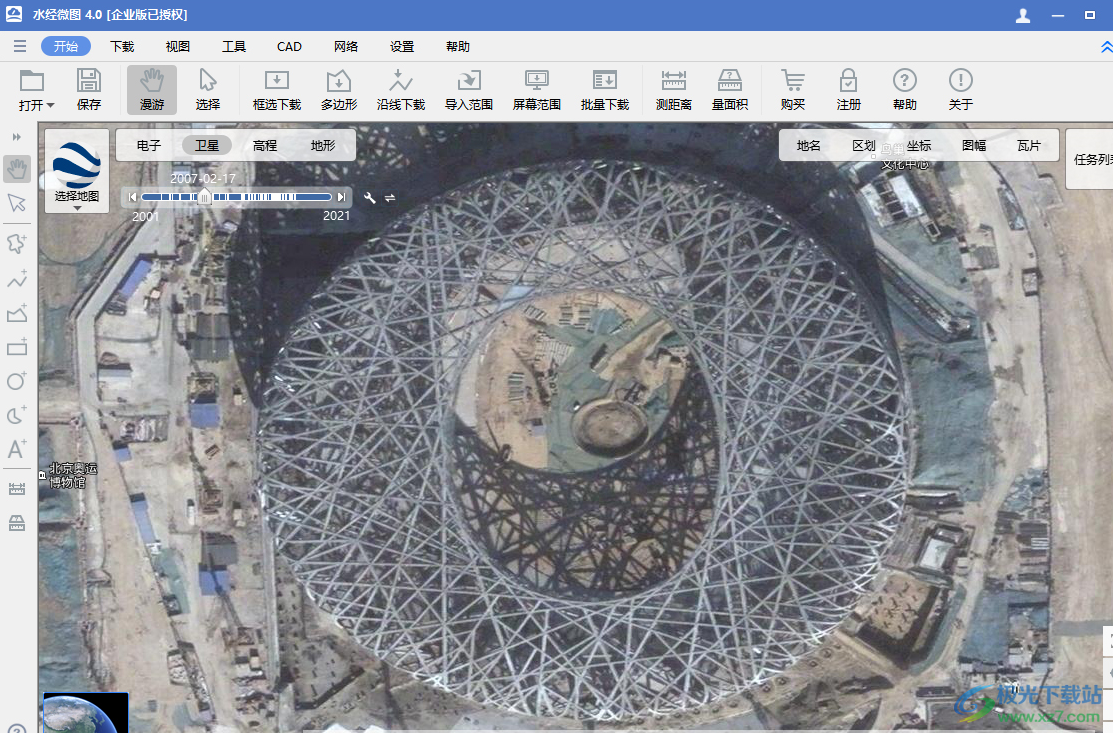This screenshot has height=733, width=1113.
Task: Switch map type to 电子
Action: click(x=149, y=145)
